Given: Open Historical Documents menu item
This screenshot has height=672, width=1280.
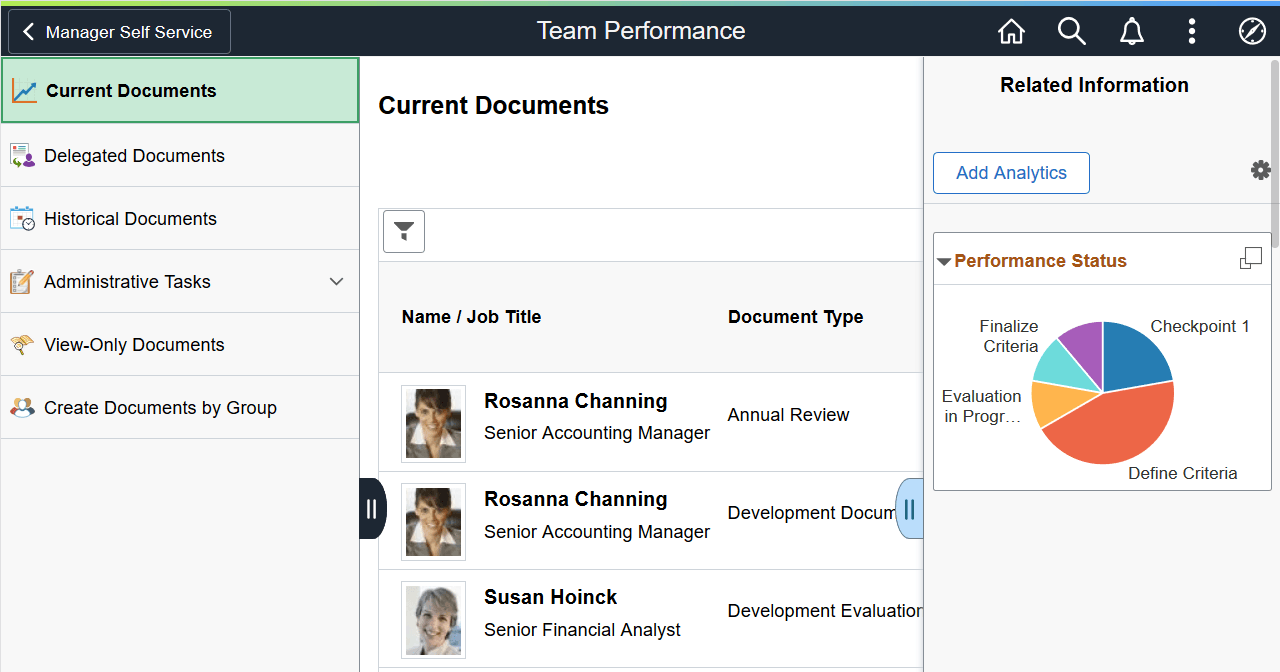Looking at the screenshot, I should tap(130, 219).
